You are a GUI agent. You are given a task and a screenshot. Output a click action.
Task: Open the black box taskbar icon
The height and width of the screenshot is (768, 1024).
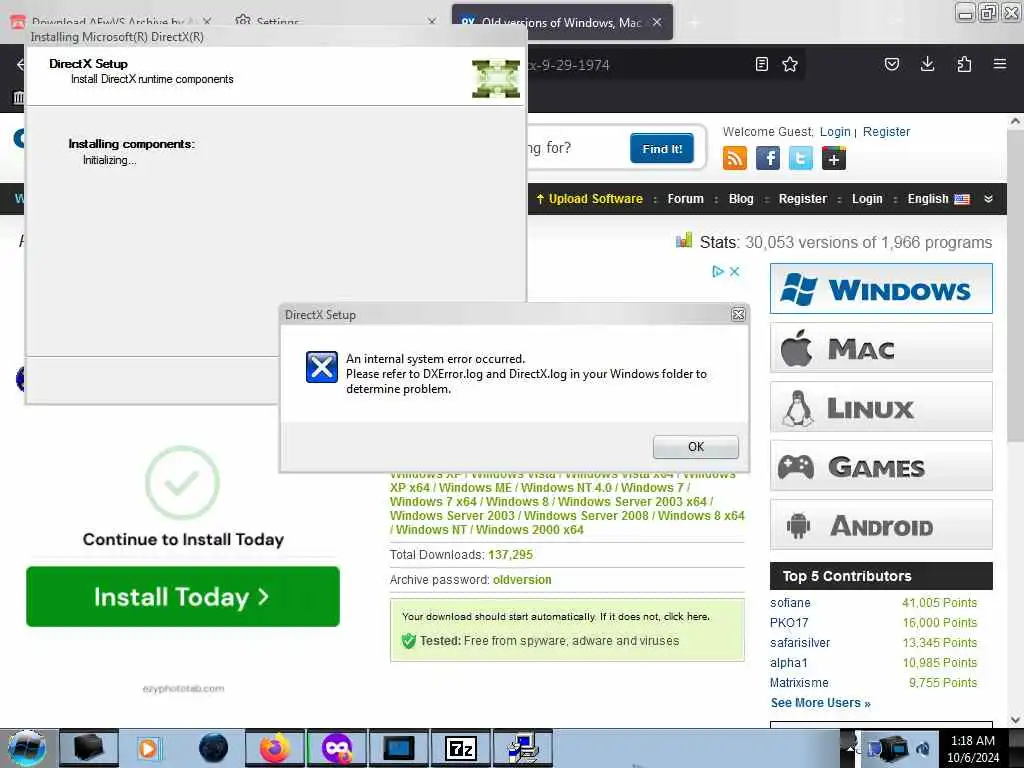89,748
